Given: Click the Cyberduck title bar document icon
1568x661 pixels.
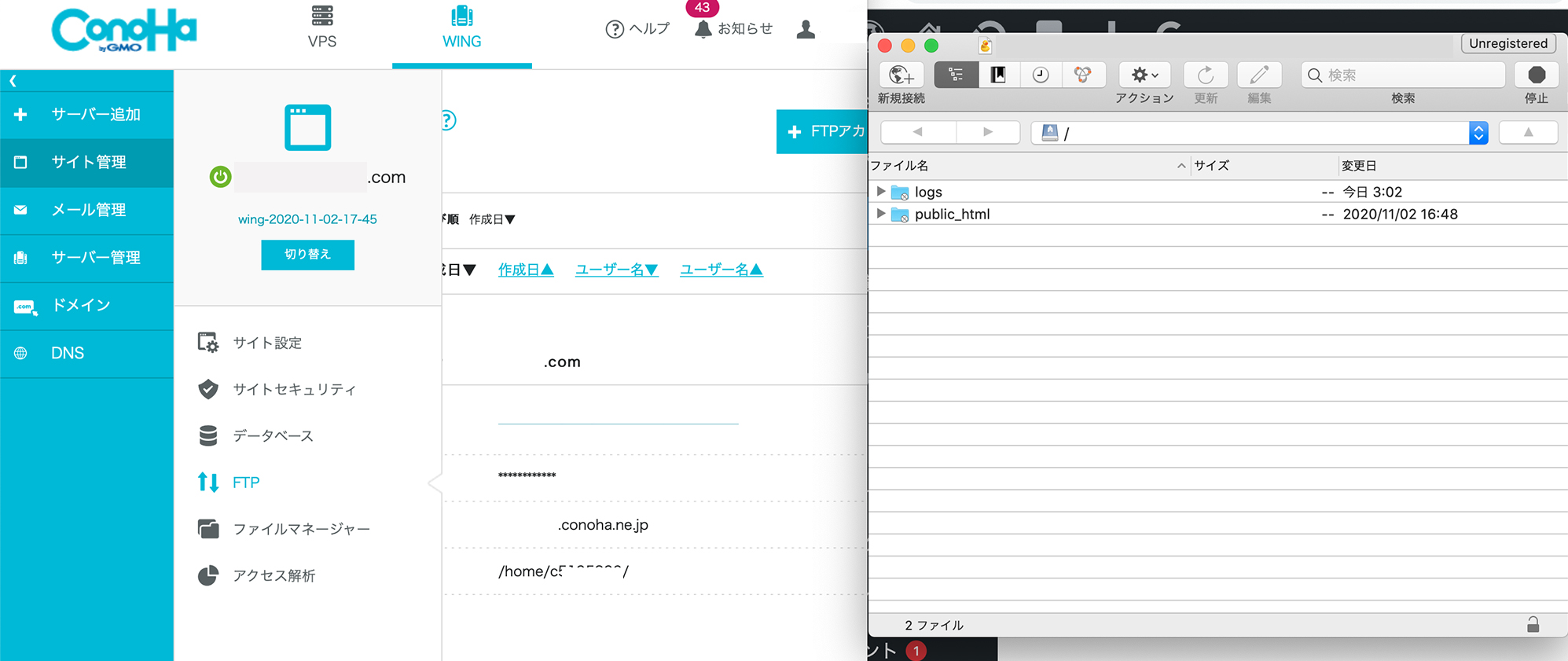Looking at the screenshot, I should click(985, 46).
